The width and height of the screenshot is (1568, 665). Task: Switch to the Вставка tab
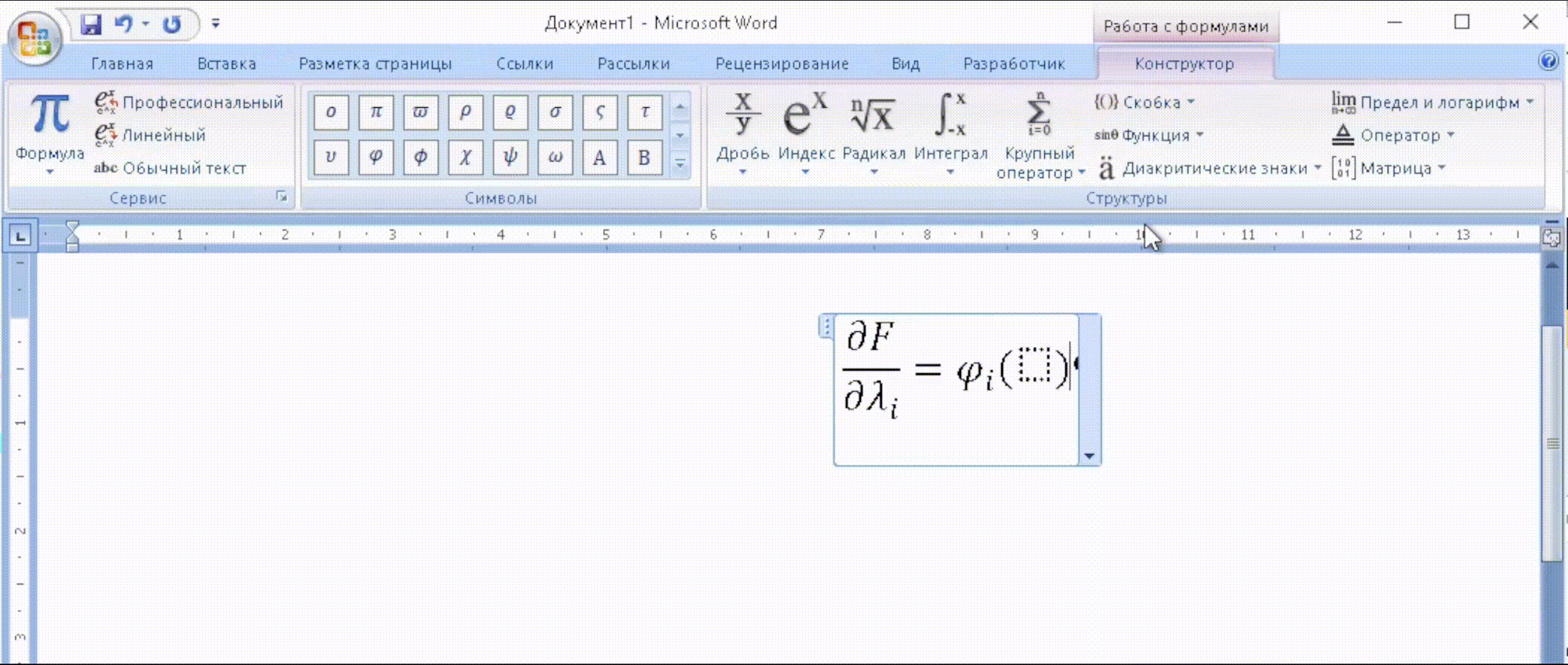click(x=227, y=64)
